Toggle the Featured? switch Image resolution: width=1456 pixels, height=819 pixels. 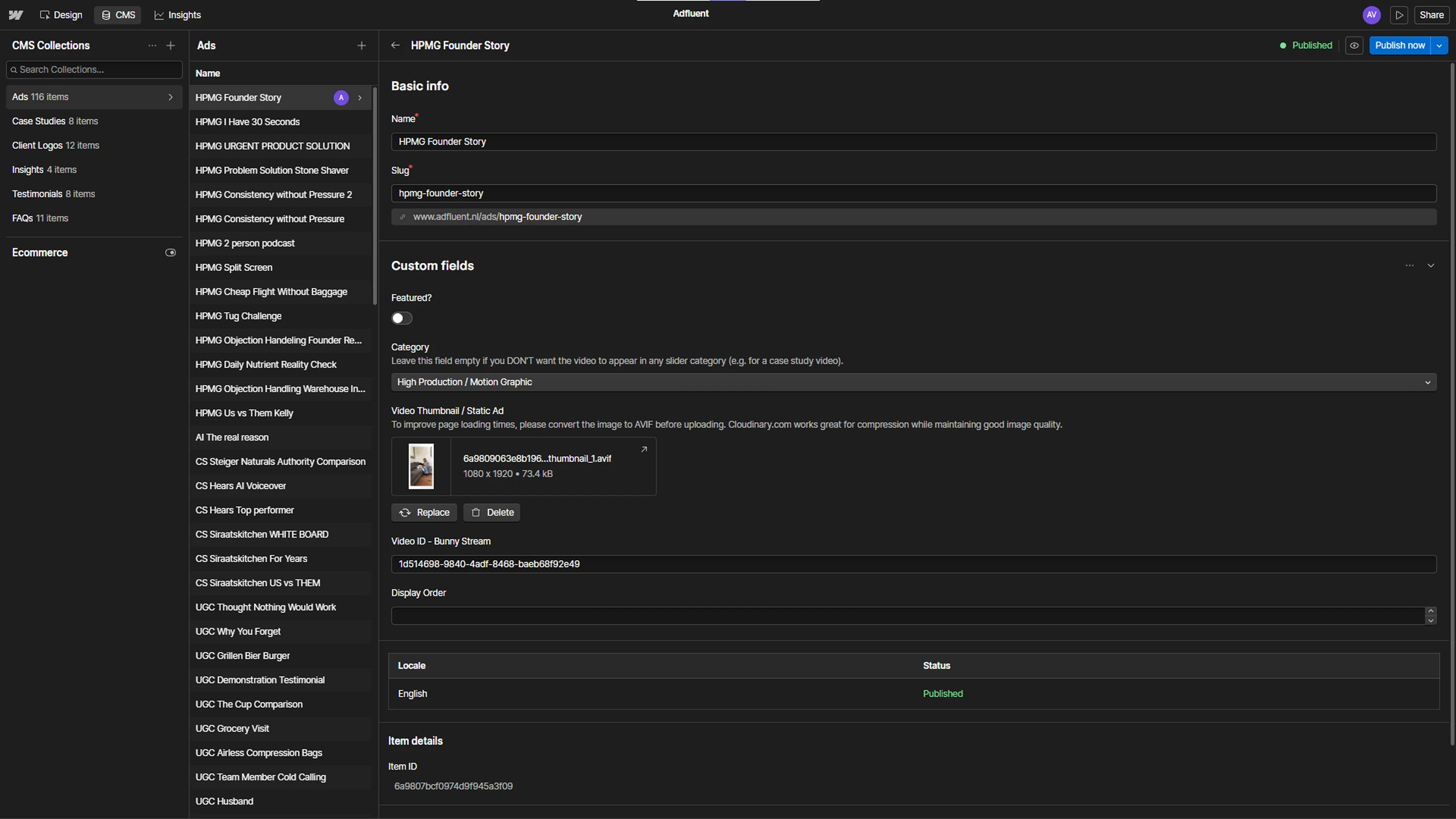pyautogui.click(x=402, y=318)
